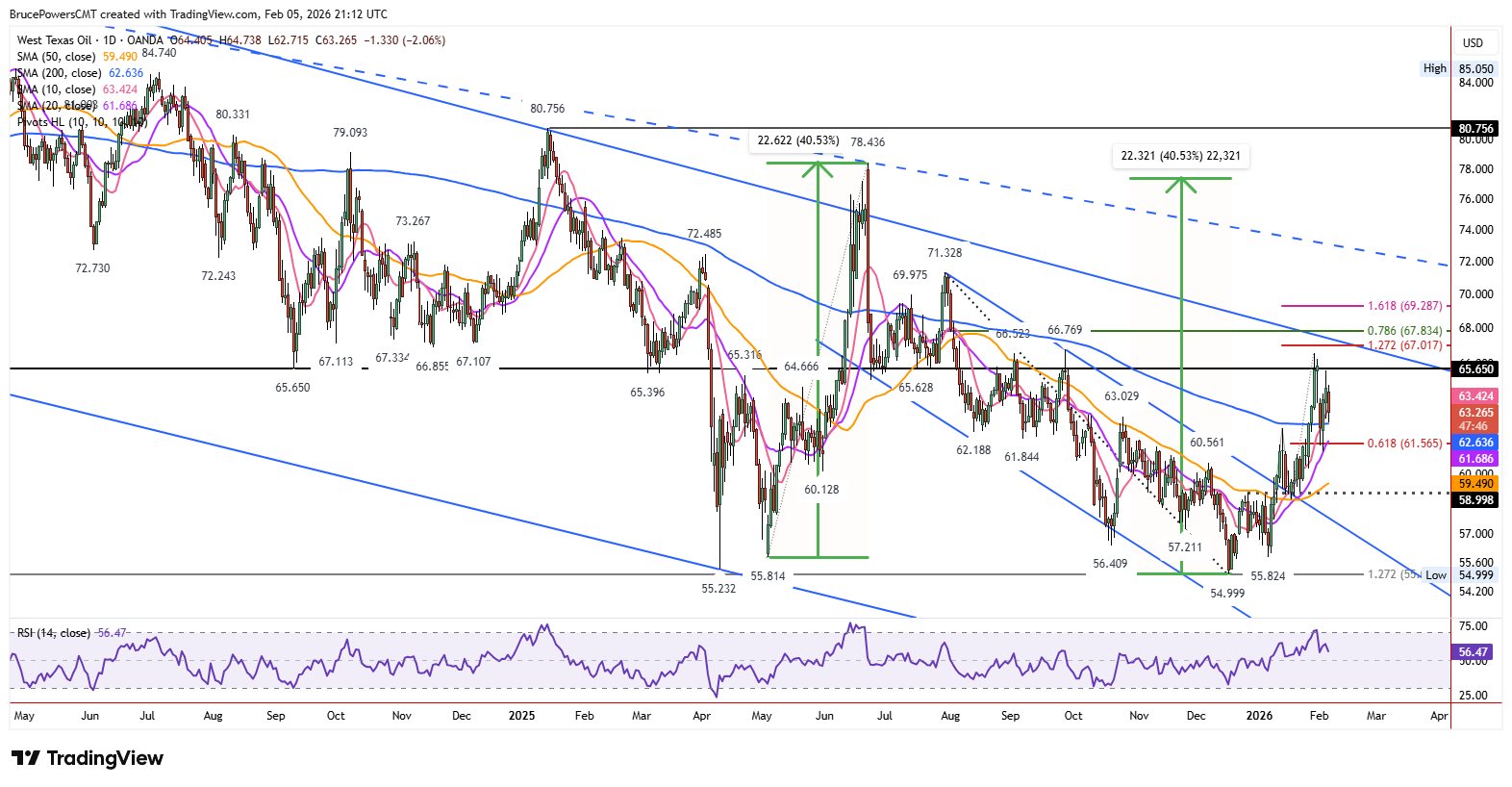The height and width of the screenshot is (787, 1512).
Task: Select the Pivots HL indicator legend row
Action: [81, 122]
